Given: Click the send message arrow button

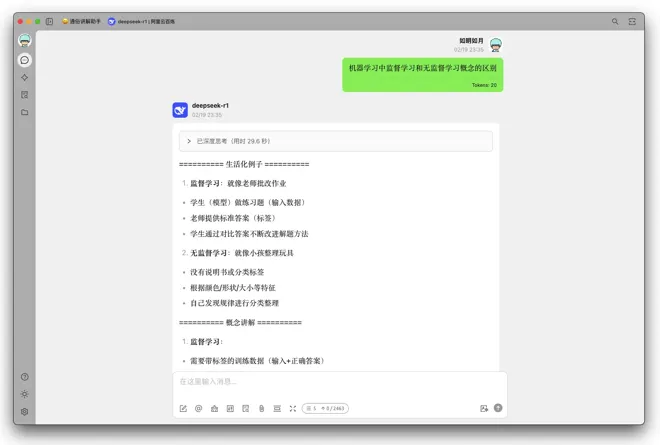Looking at the screenshot, I should click(x=498, y=408).
